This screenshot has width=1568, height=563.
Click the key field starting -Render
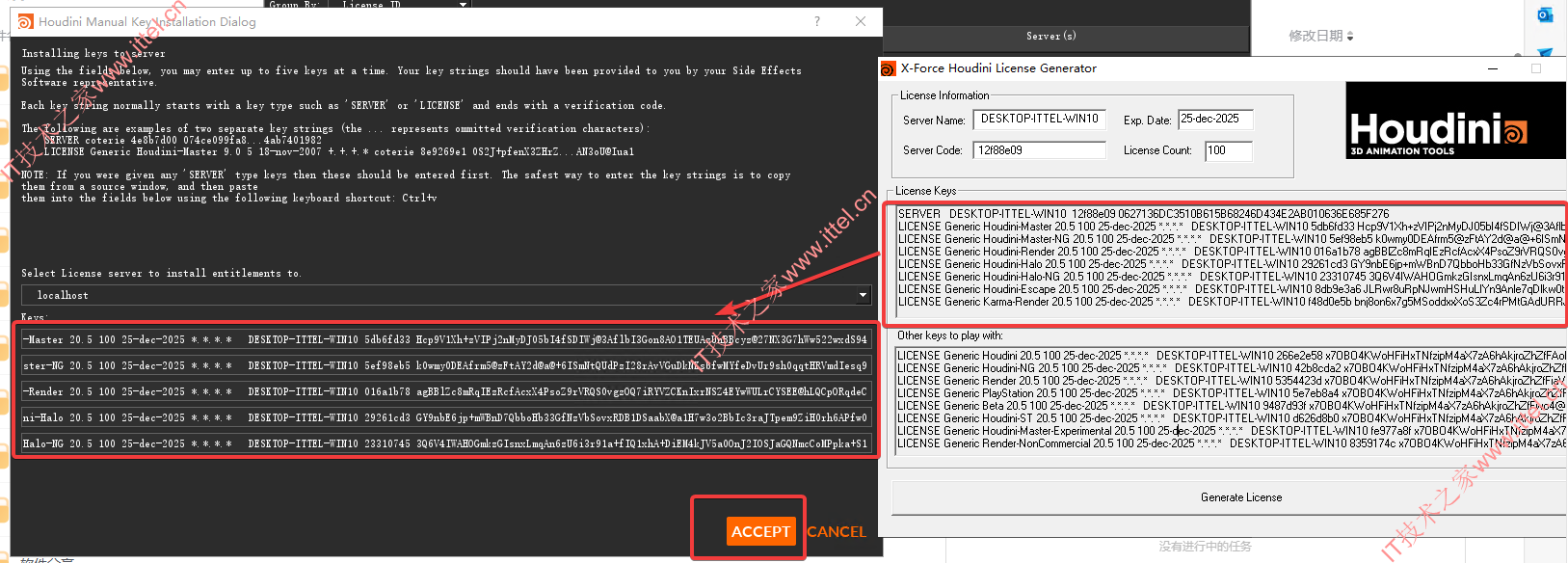pos(447,391)
